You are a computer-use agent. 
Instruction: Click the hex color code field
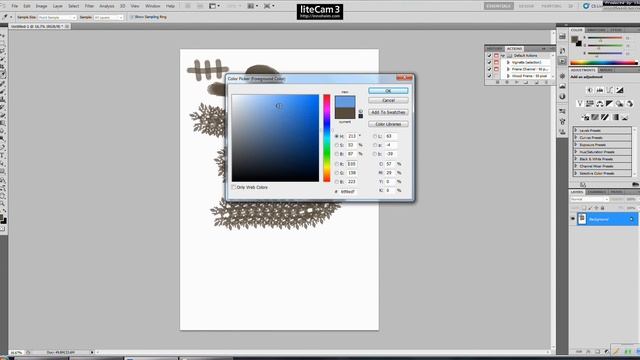pos(348,191)
